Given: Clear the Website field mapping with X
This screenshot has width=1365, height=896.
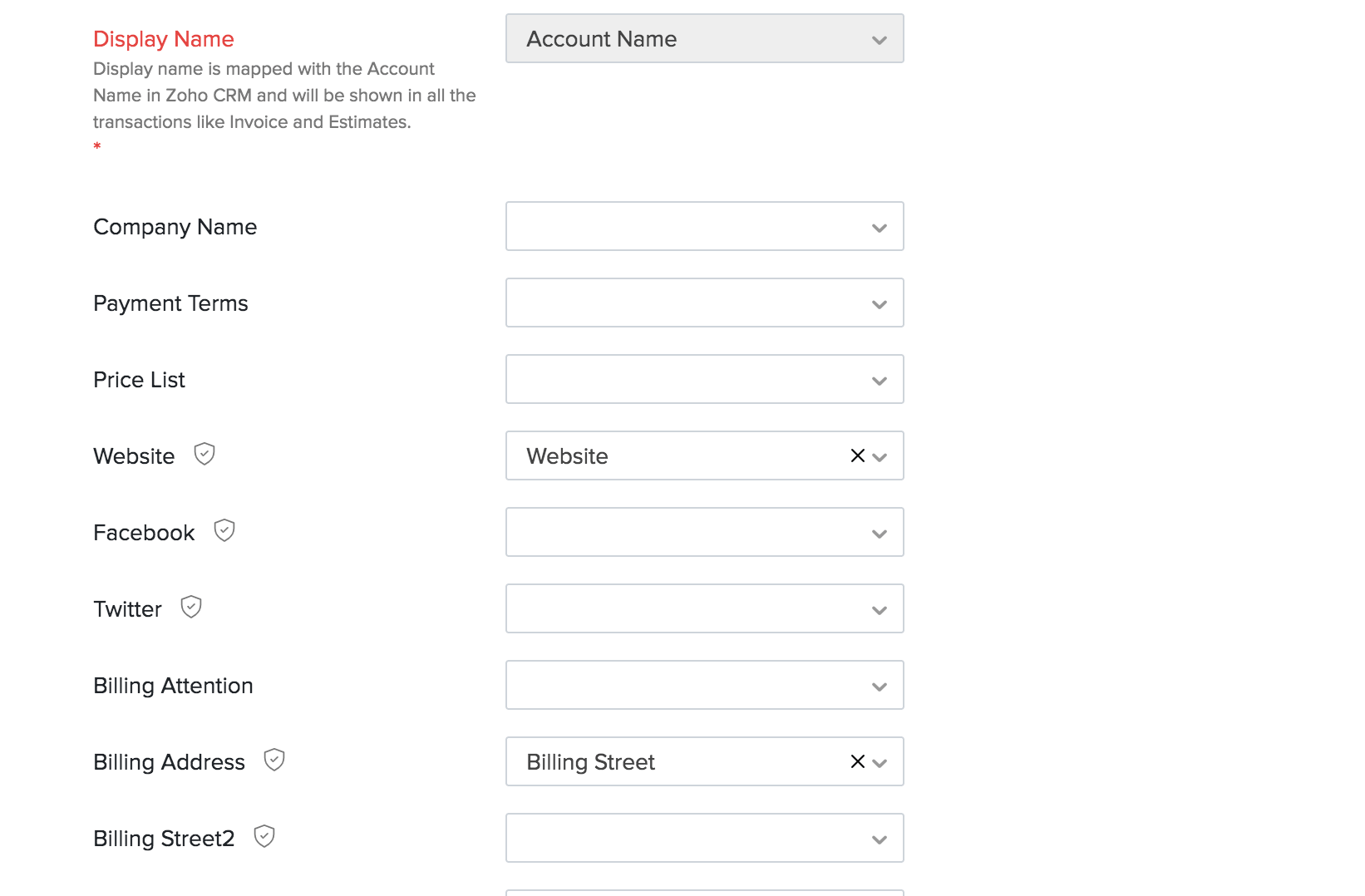Looking at the screenshot, I should [857, 455].
